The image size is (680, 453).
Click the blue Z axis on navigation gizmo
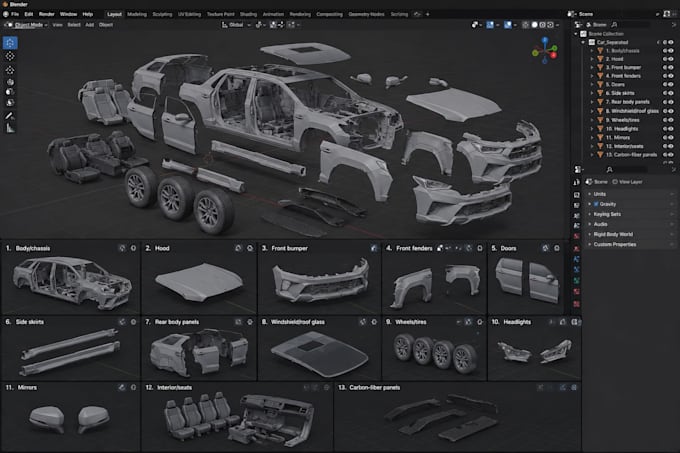tap(545, 40)
